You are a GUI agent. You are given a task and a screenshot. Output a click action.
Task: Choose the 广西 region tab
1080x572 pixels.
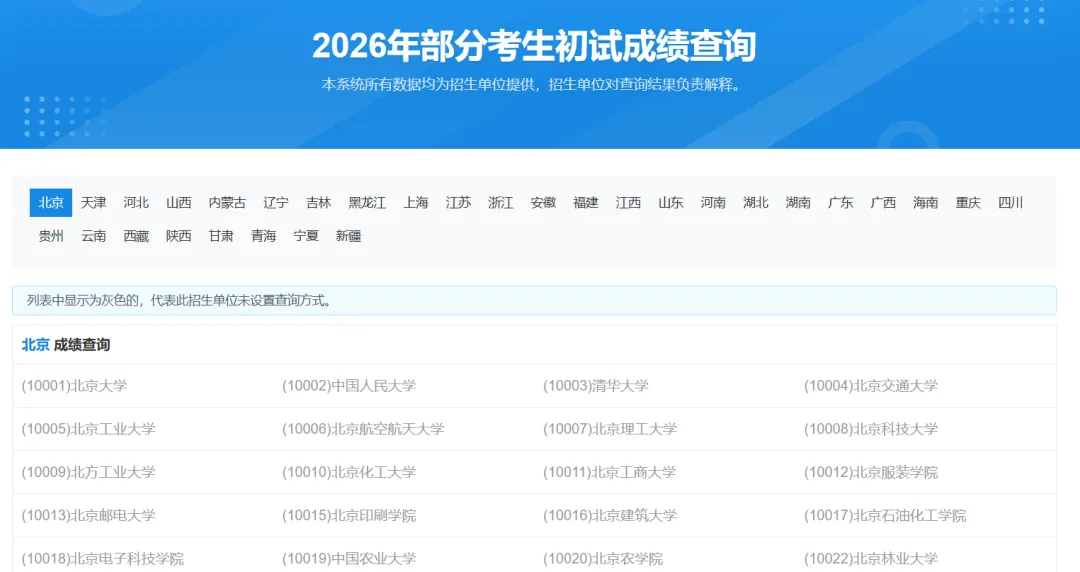[883, 203]
